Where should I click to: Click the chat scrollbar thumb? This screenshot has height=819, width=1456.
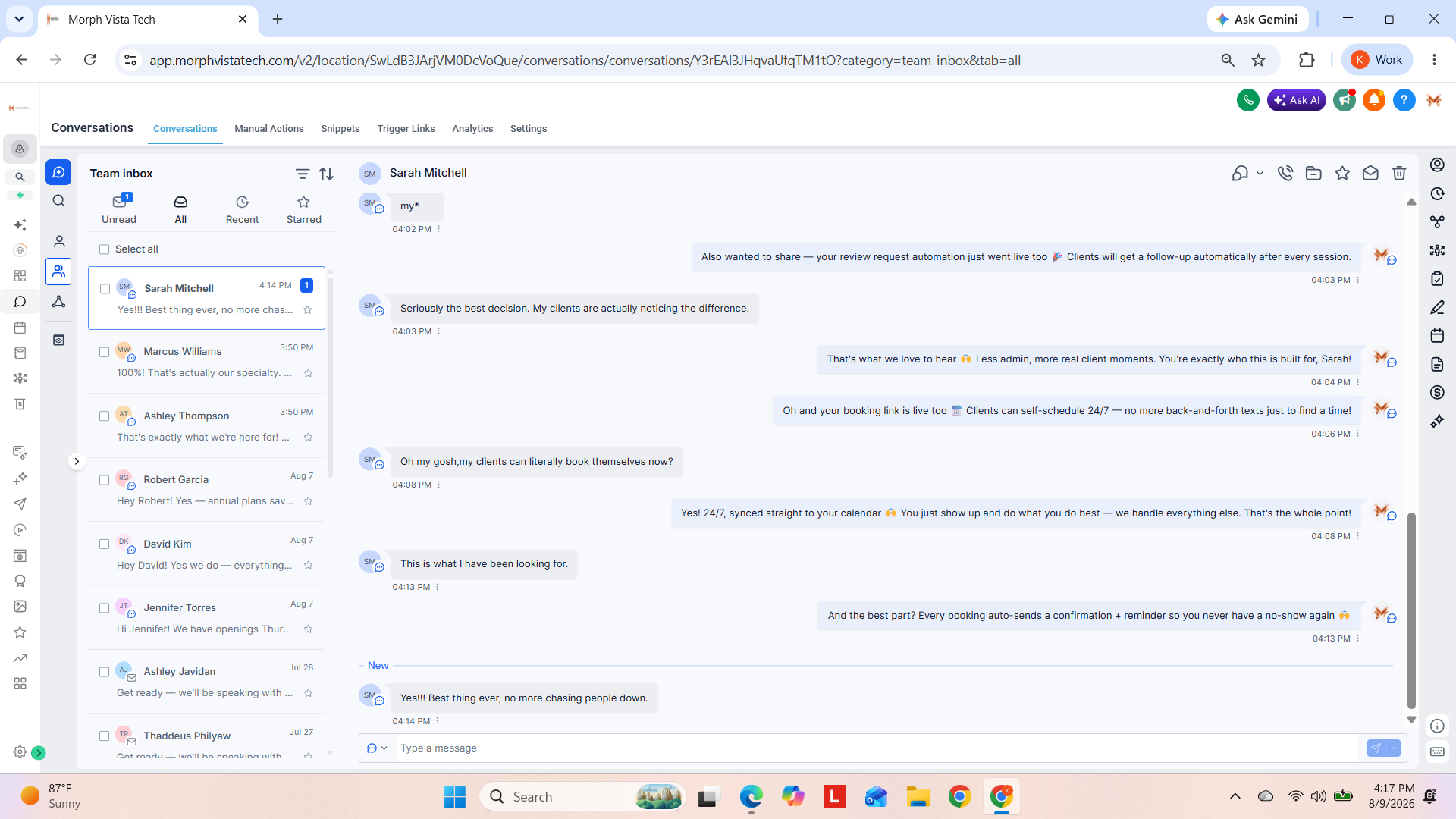1411,610
